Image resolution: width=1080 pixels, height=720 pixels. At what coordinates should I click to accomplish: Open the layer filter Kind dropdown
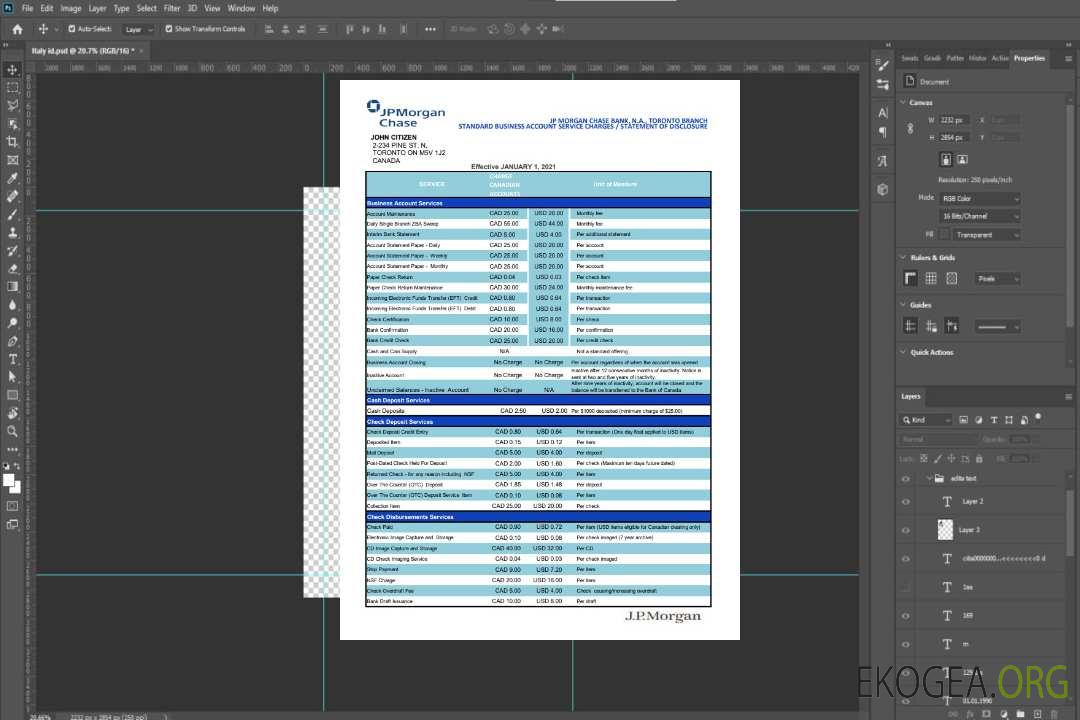(926, 420)
